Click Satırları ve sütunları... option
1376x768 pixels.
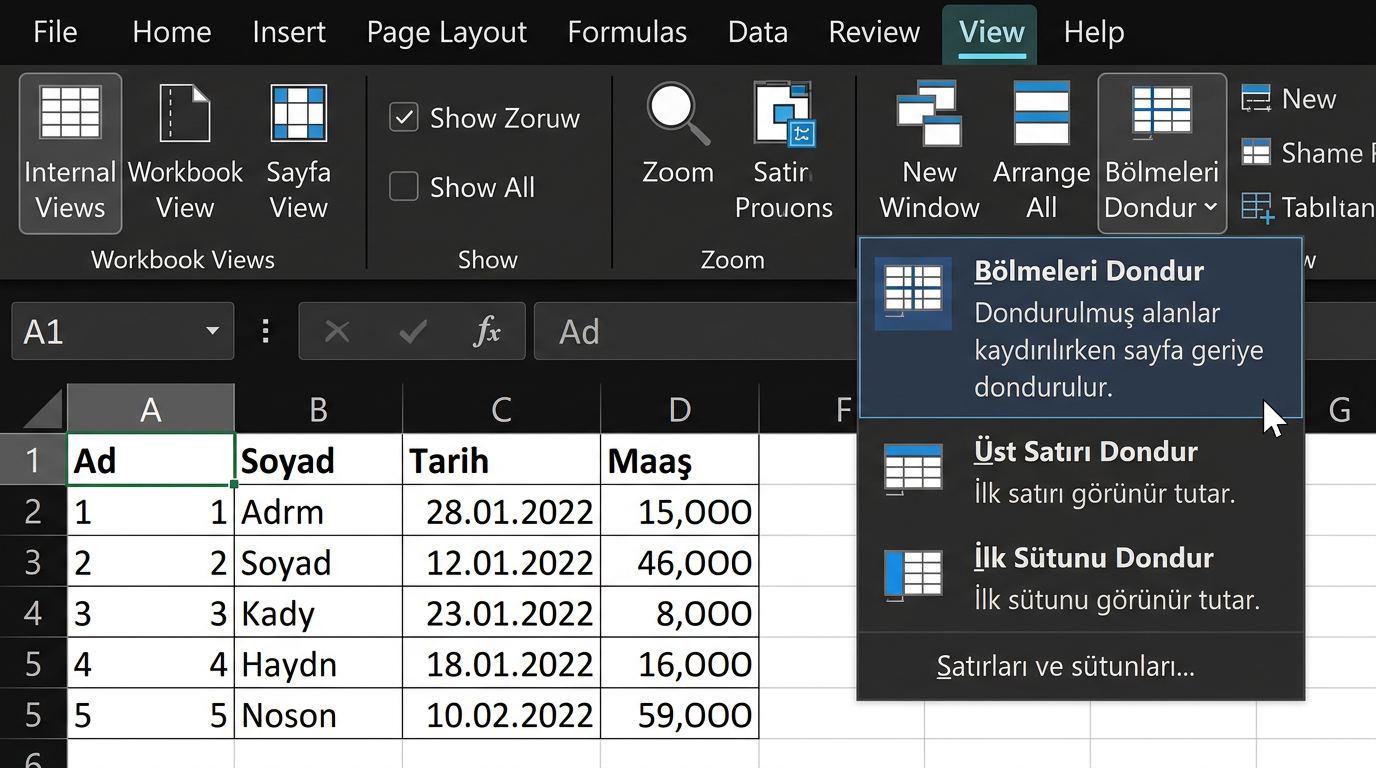point(1065,666)
